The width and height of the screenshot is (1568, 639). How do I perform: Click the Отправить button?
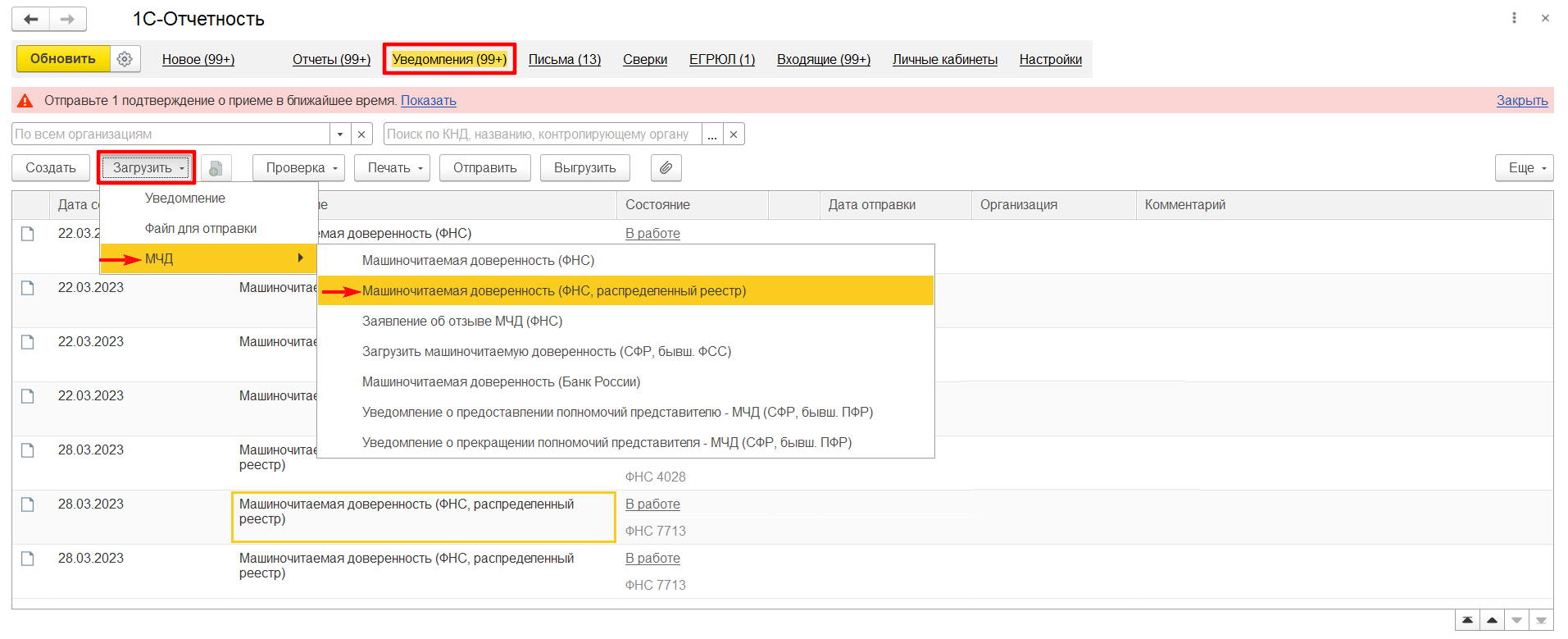(485, 167)
